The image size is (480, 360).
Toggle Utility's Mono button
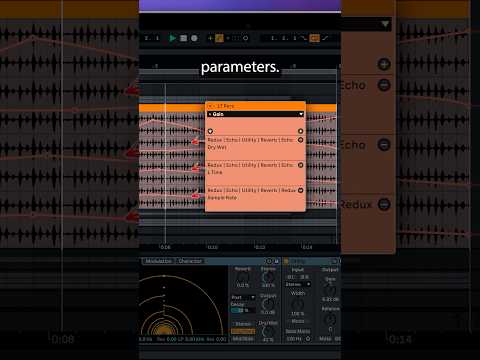pos(298,321)
